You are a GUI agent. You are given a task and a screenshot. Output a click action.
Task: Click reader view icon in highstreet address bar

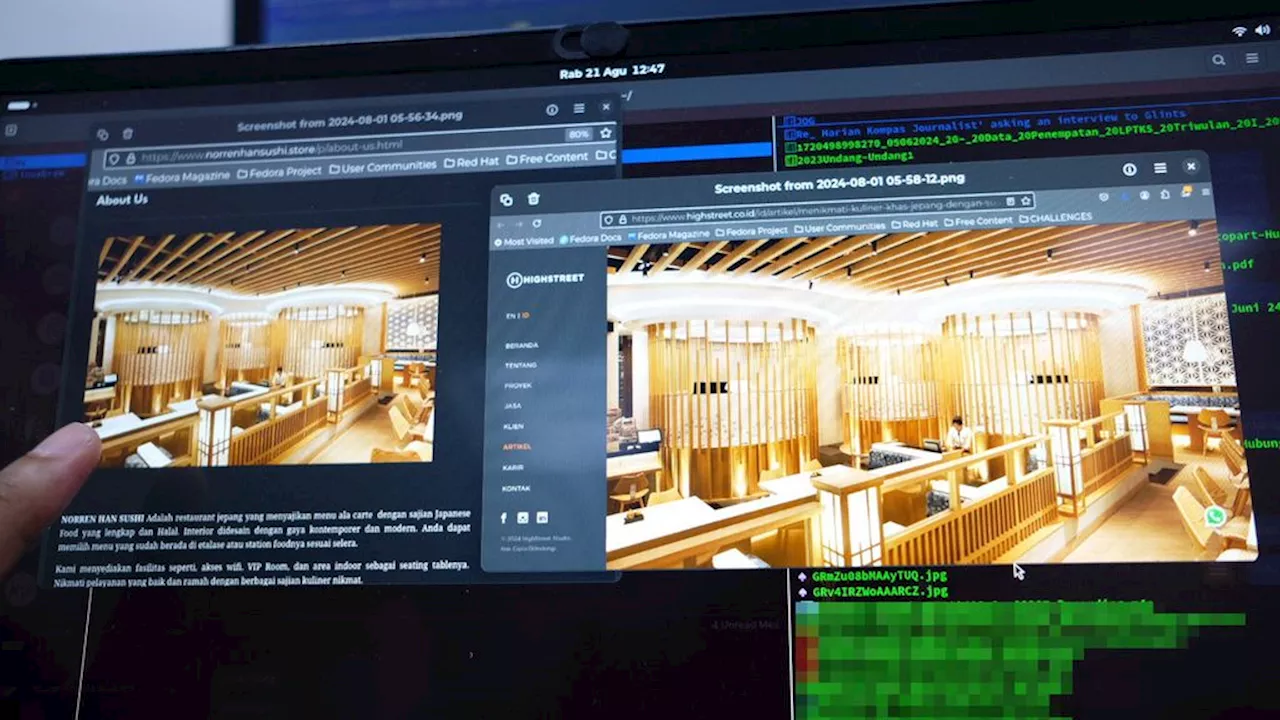[x=1010, y=202]
